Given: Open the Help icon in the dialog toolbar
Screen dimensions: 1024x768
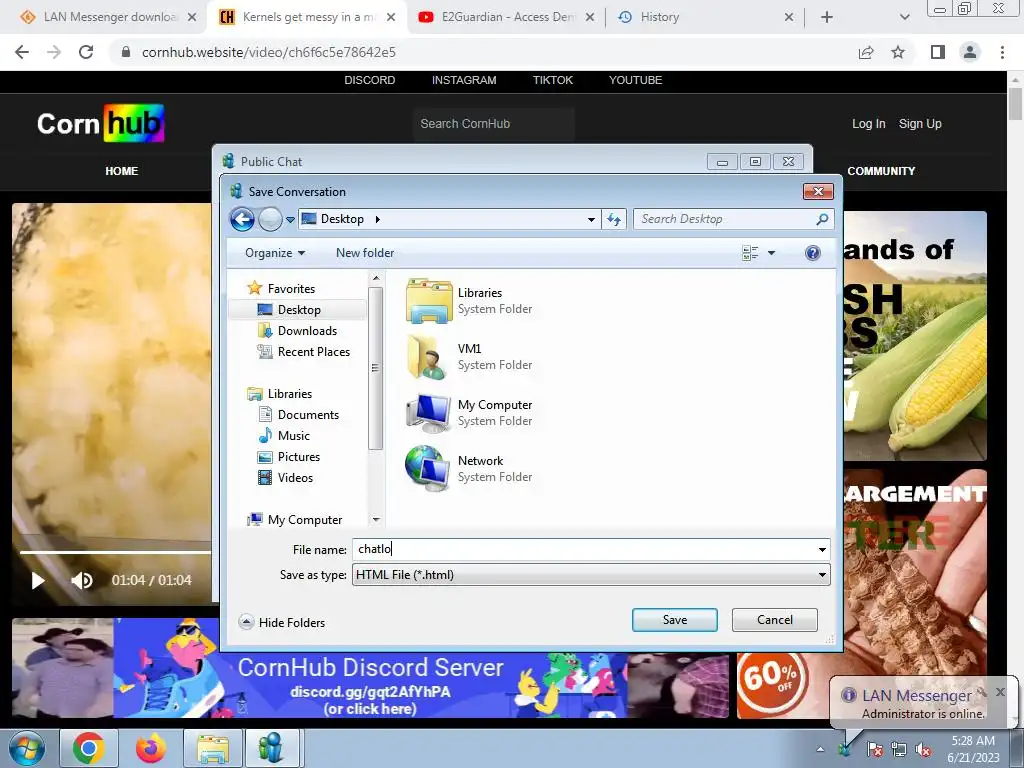Looking at the screenshot, I should click(x=812, y=253).
